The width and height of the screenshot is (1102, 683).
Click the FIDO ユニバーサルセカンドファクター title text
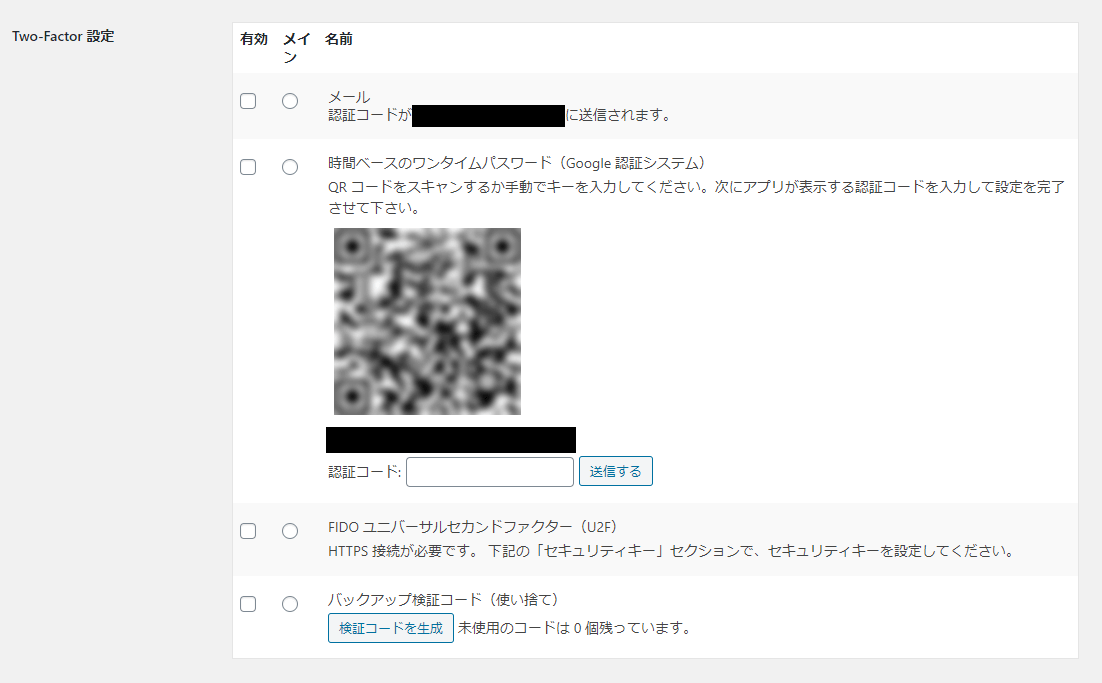click(472, 527)
